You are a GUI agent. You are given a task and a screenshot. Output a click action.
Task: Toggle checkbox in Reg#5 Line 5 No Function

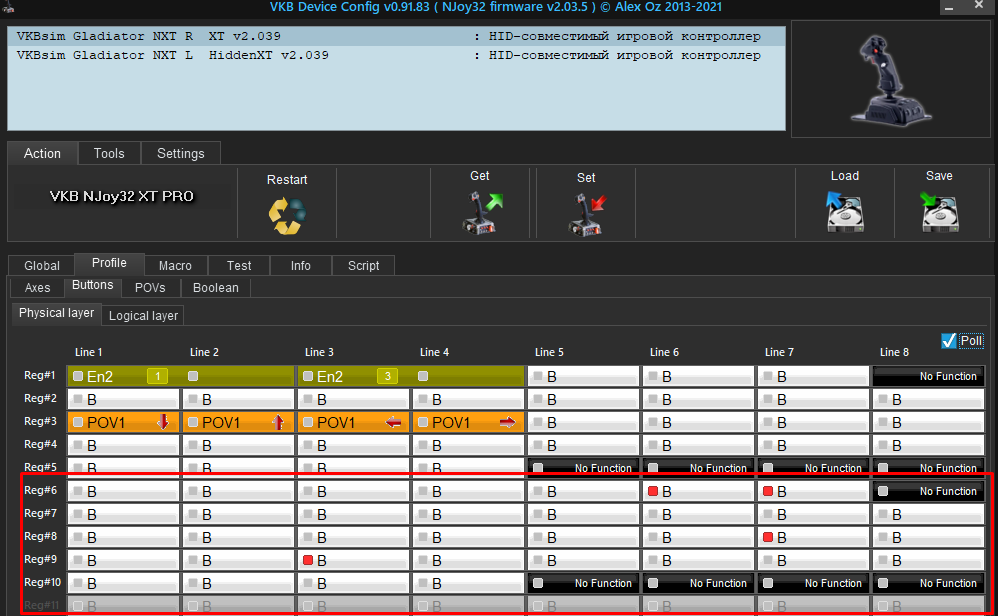[538, 468]
